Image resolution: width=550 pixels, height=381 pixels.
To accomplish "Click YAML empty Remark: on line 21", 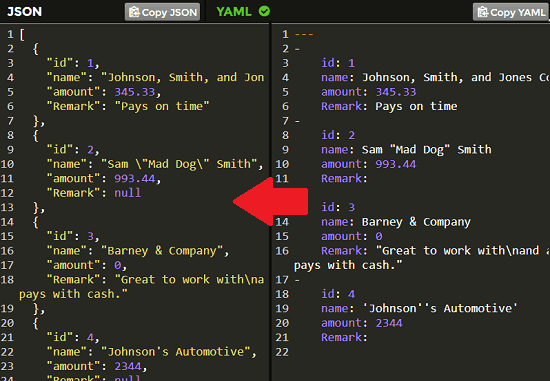I will pos(344,337).
